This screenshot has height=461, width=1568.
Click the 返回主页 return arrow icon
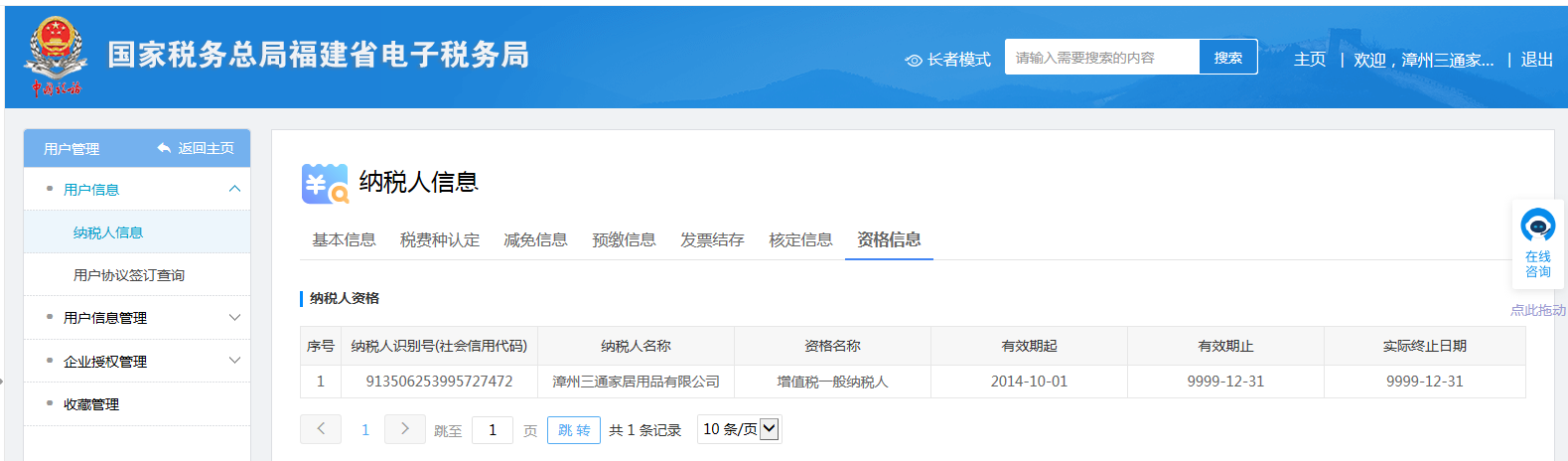tap(164, 148)
